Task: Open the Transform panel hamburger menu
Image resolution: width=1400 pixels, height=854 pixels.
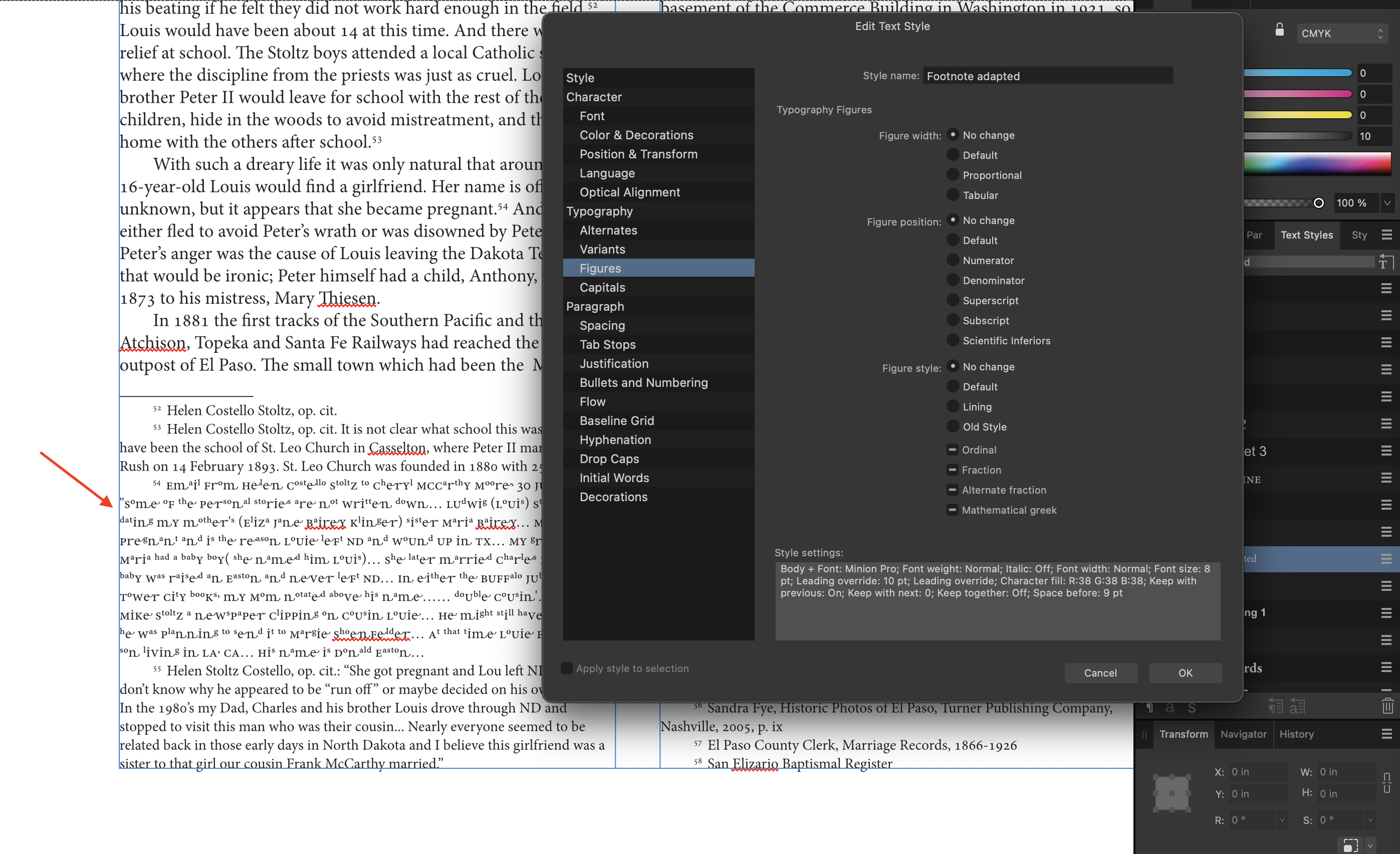Action: pyautogui.click(x=1386, y=734)
